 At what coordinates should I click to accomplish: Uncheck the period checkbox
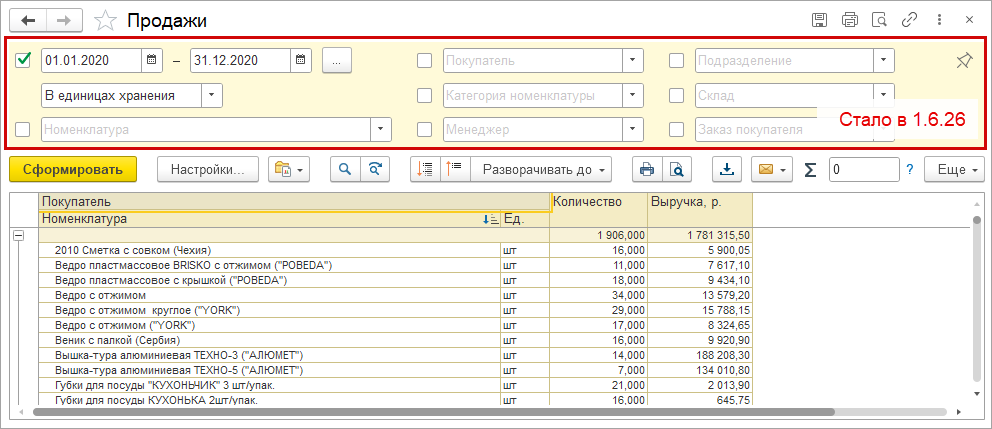coord(23,61)
